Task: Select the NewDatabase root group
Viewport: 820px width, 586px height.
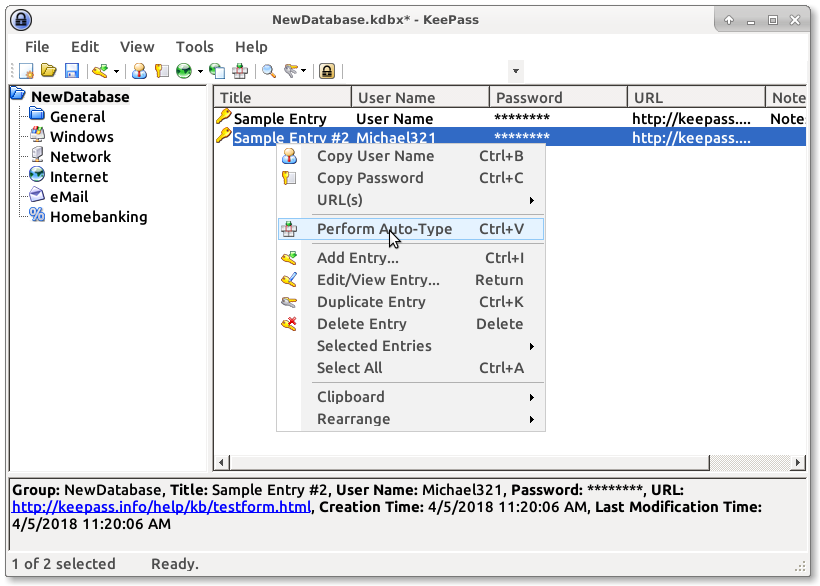Action: point(80,97)
